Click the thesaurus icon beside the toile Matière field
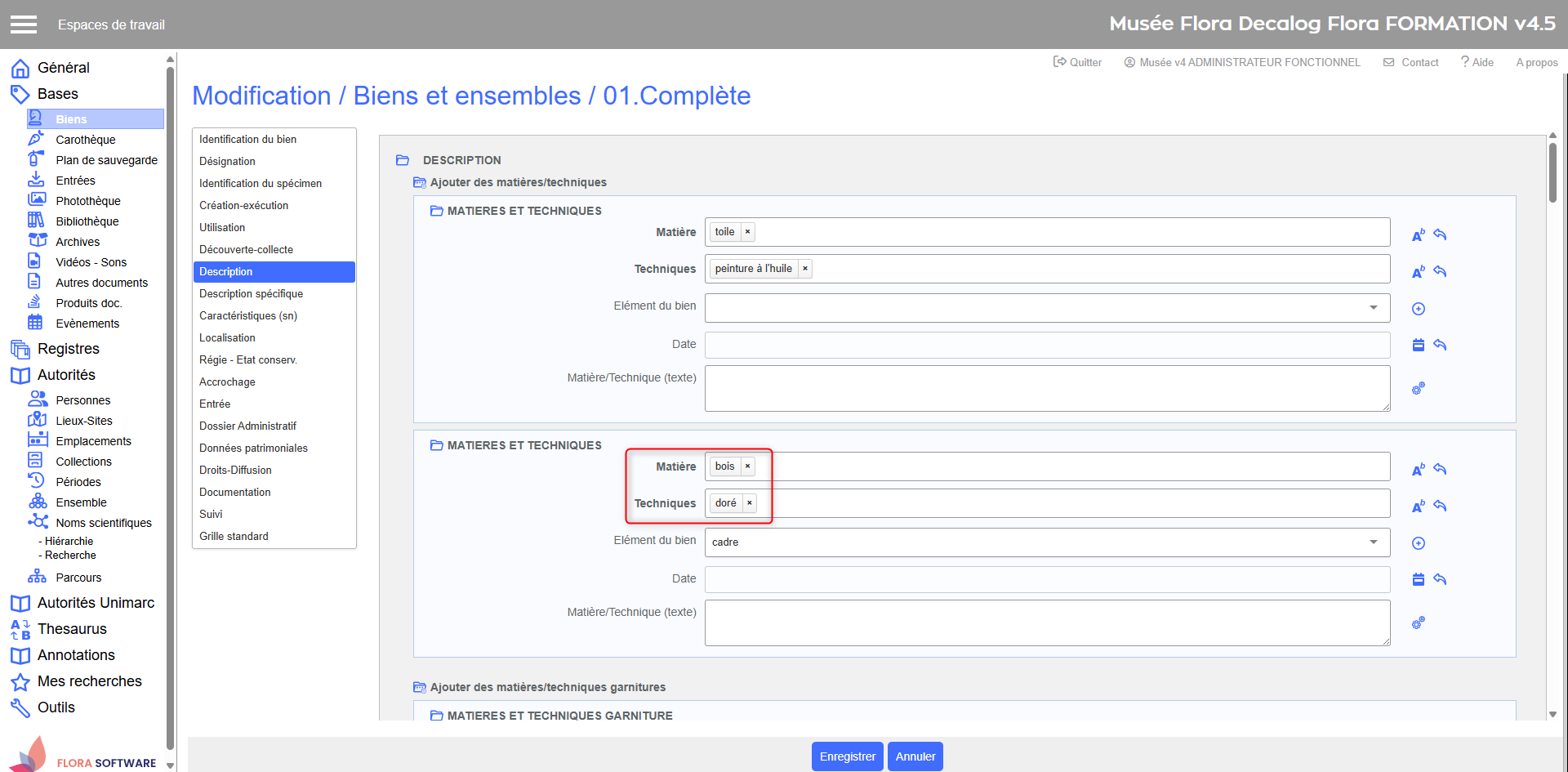Screen dimensions: 1568x772 point(1418,235)
